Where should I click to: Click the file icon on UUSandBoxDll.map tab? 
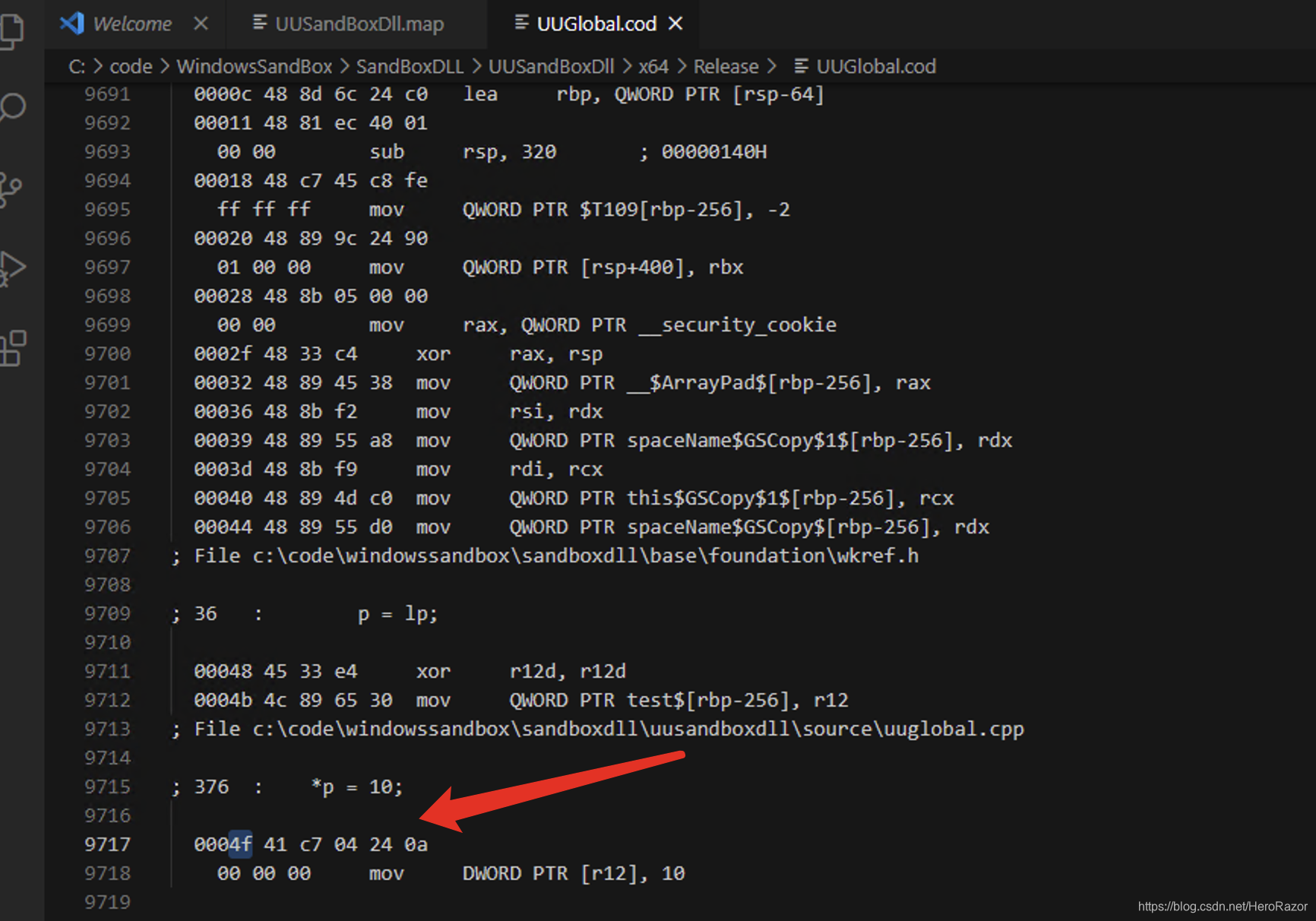[260, 23]
